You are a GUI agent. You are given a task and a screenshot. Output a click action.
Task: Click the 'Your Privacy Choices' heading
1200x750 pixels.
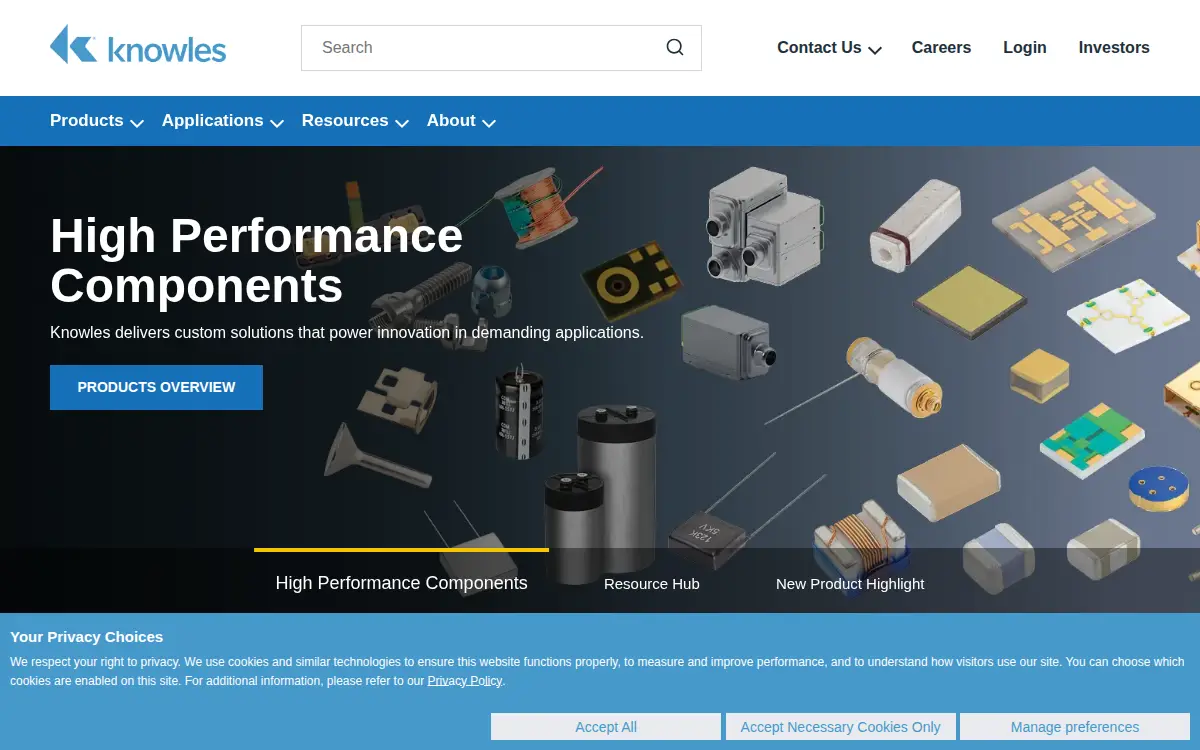[x=86, y=637]
